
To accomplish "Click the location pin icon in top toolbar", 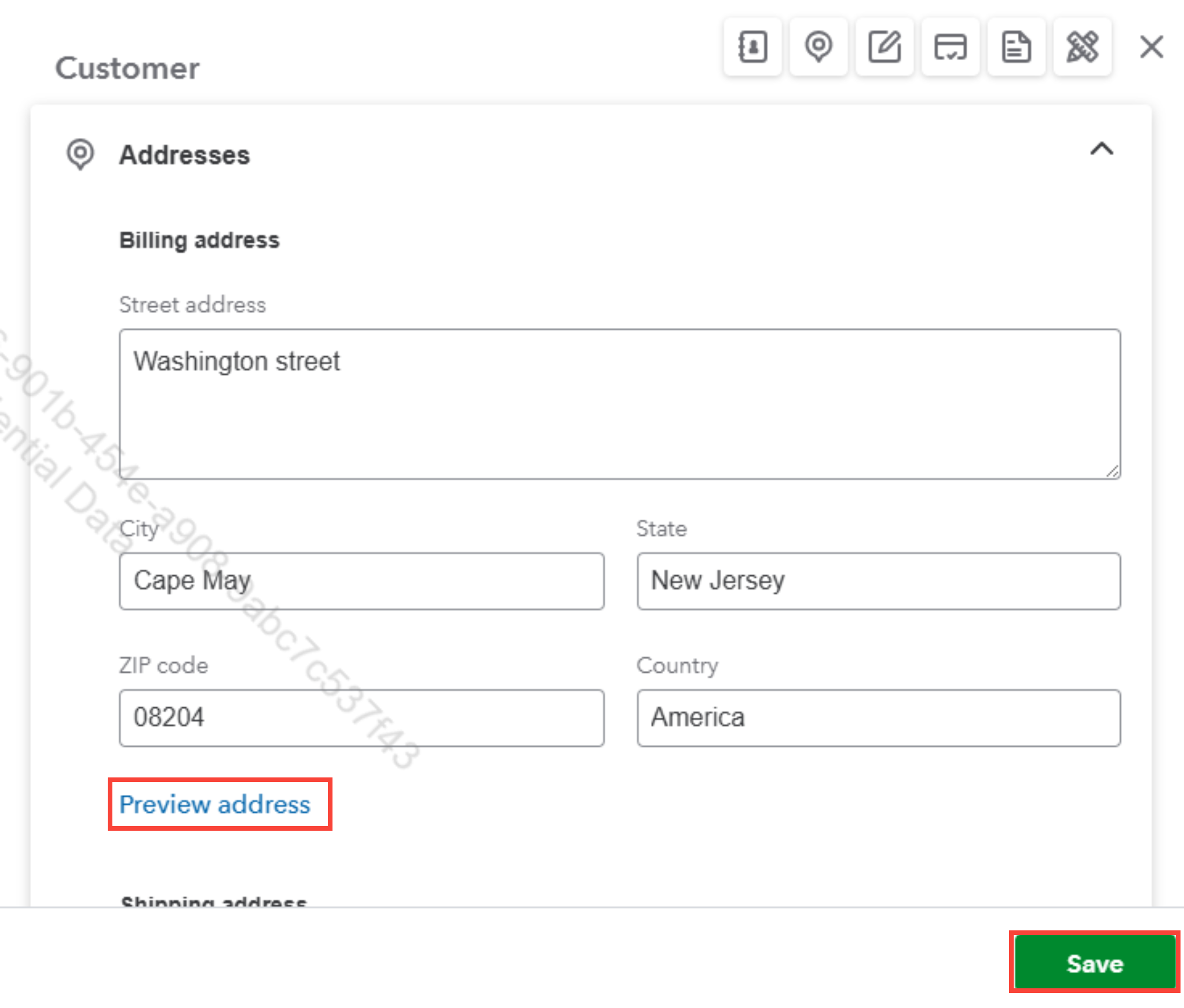I will (x=818, y=47).
